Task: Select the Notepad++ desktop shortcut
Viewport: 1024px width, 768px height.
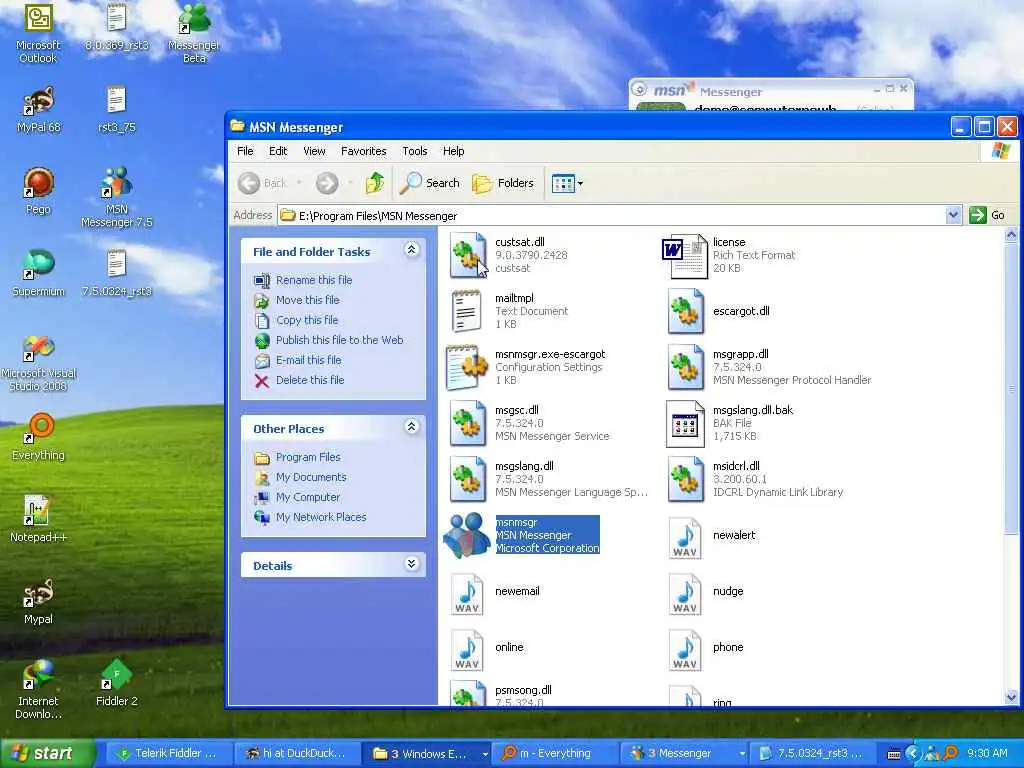Action: tap(38, 519)
